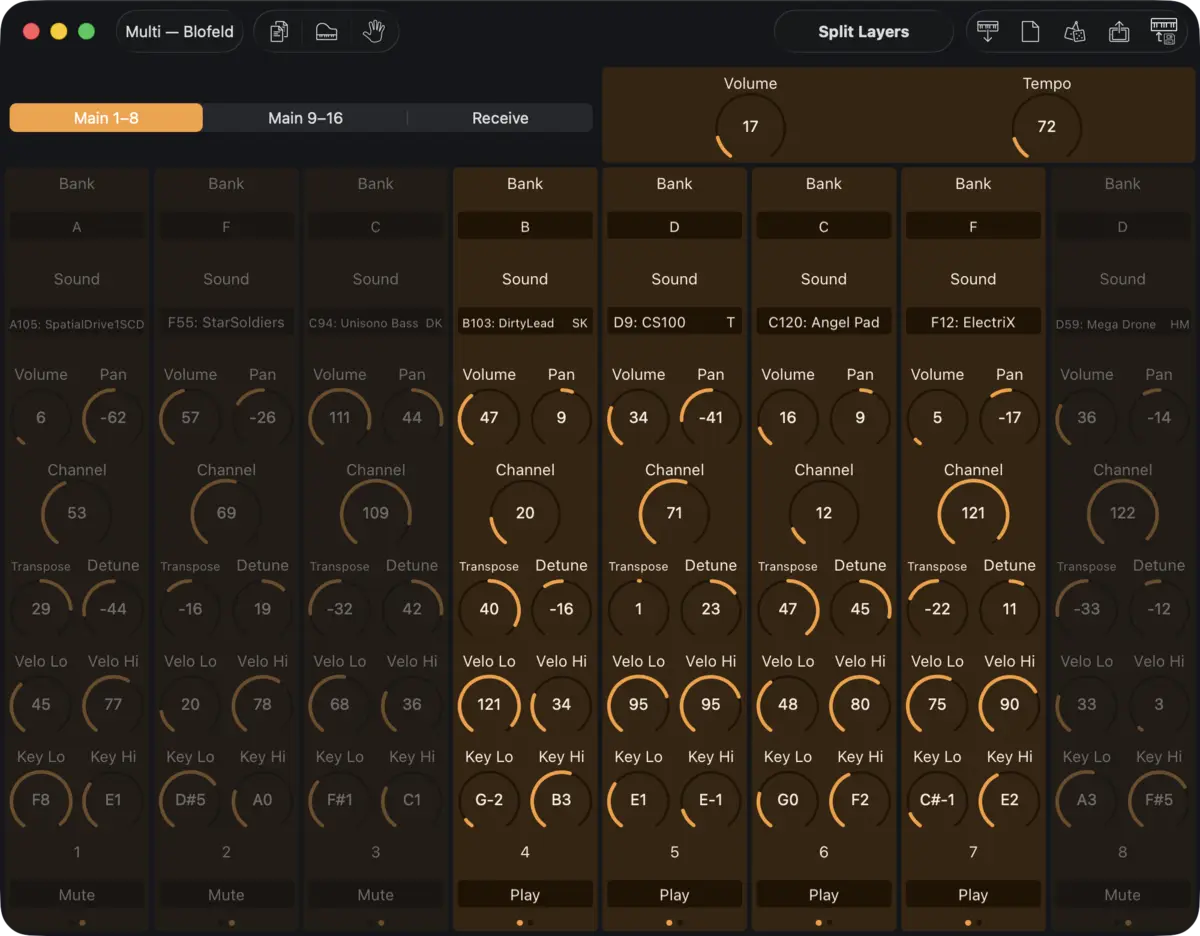This screenshot has height=936, width=1200.
Task: Toggle the Play button of part 5
Action: (x=674, y=895)
